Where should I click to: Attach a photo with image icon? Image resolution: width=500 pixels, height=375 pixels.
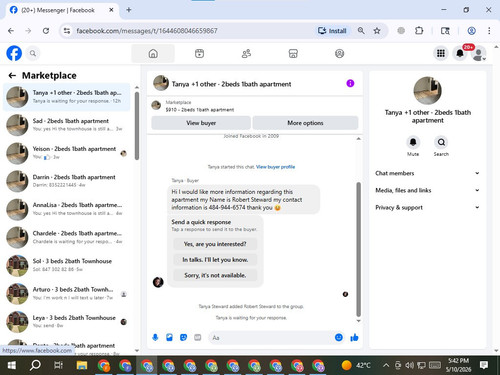pyautogui.click(x=169, y=338)
